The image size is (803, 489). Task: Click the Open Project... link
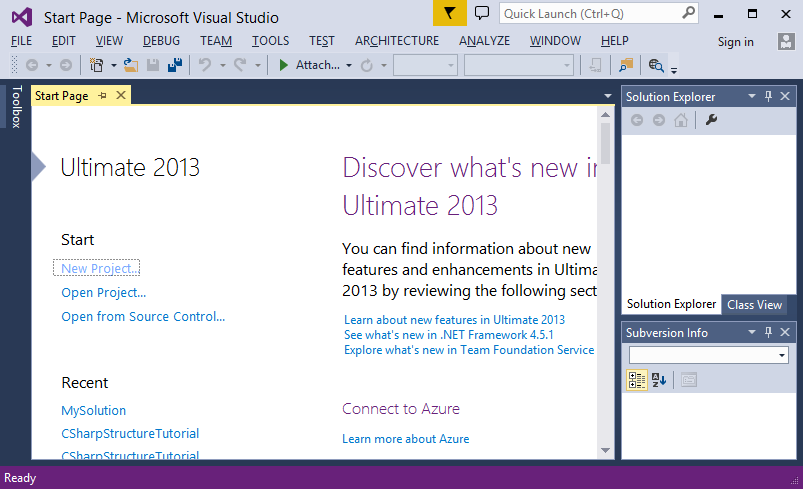click(103, 292)
